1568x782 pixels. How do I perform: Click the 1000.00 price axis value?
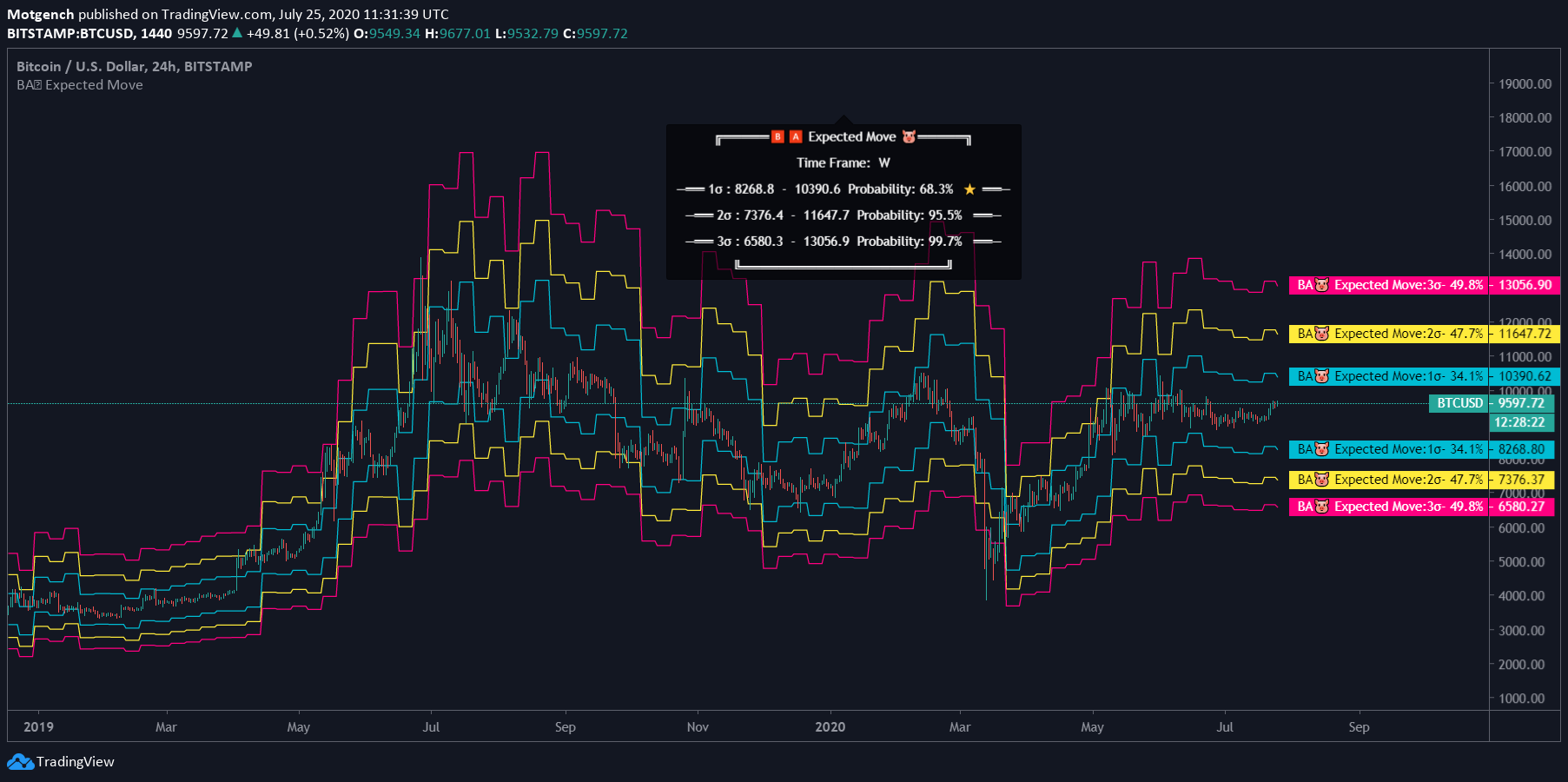(1521, 699)
